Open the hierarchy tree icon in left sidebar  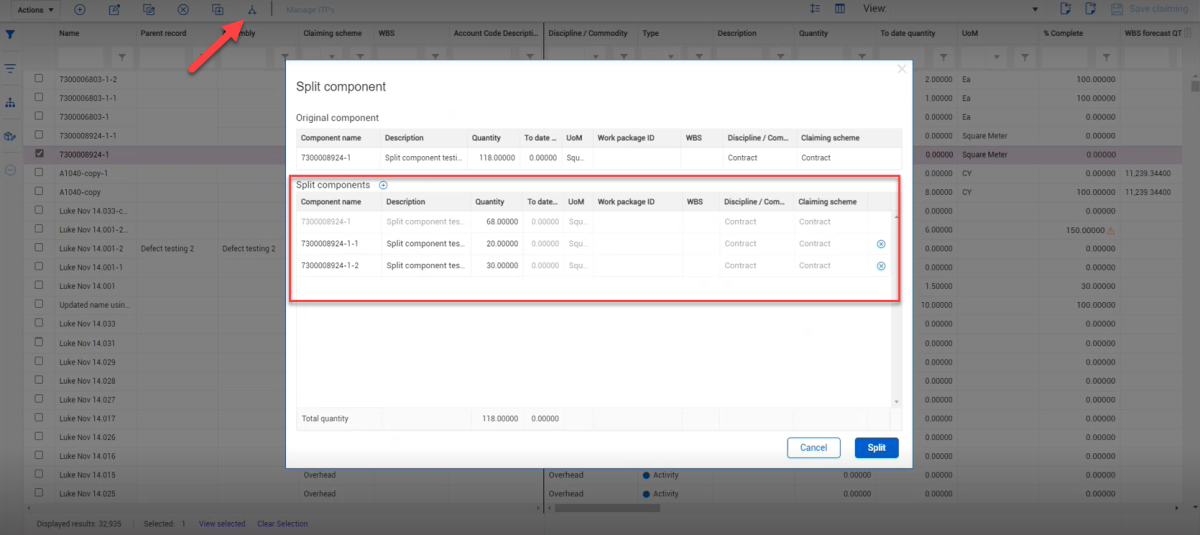(x=10, y=102)
